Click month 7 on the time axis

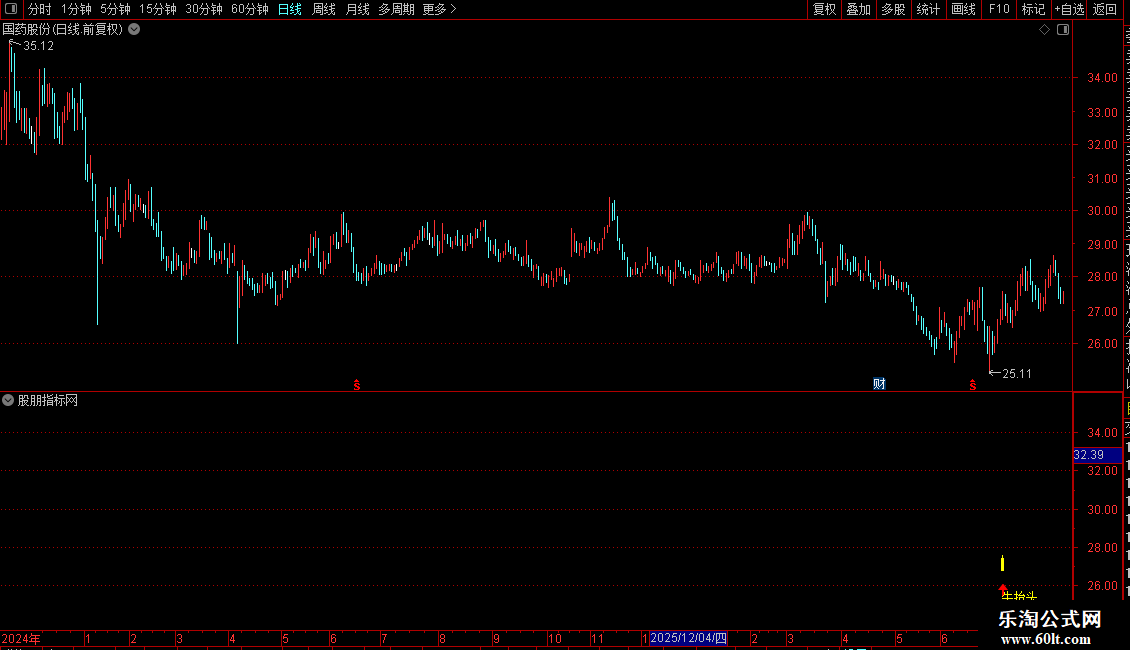tap(384, 638)
